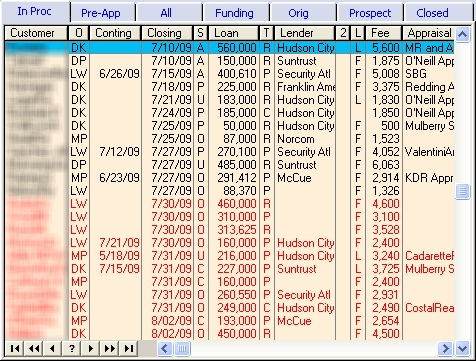
Task: Click the vertical scrollbar thumb
Action: [462, 191]
